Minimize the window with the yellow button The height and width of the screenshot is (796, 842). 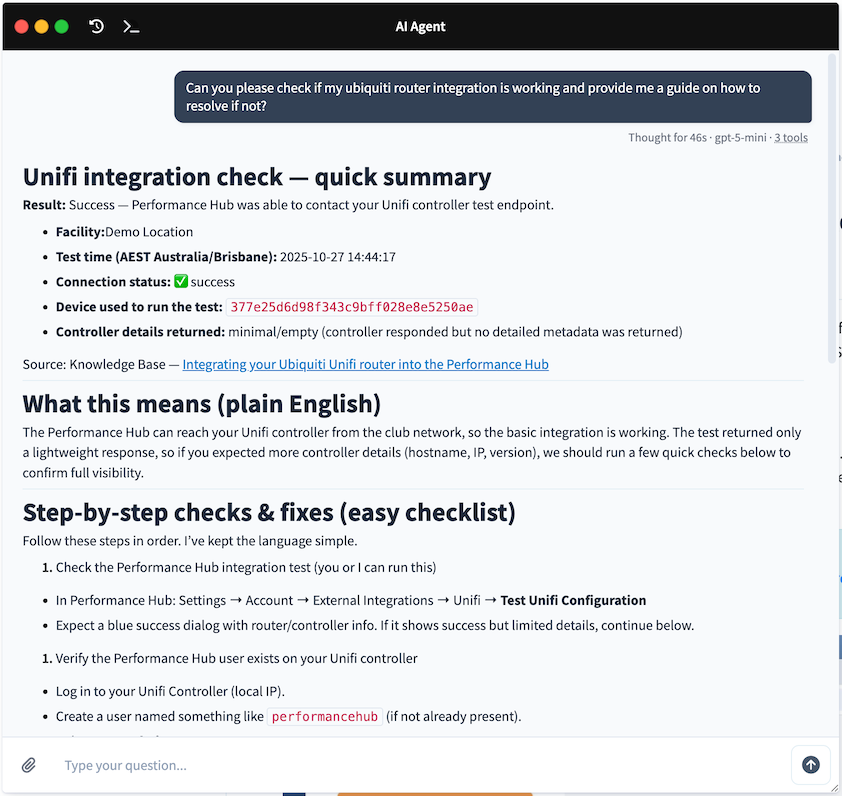pyautogui.click(x=41, y=27)
